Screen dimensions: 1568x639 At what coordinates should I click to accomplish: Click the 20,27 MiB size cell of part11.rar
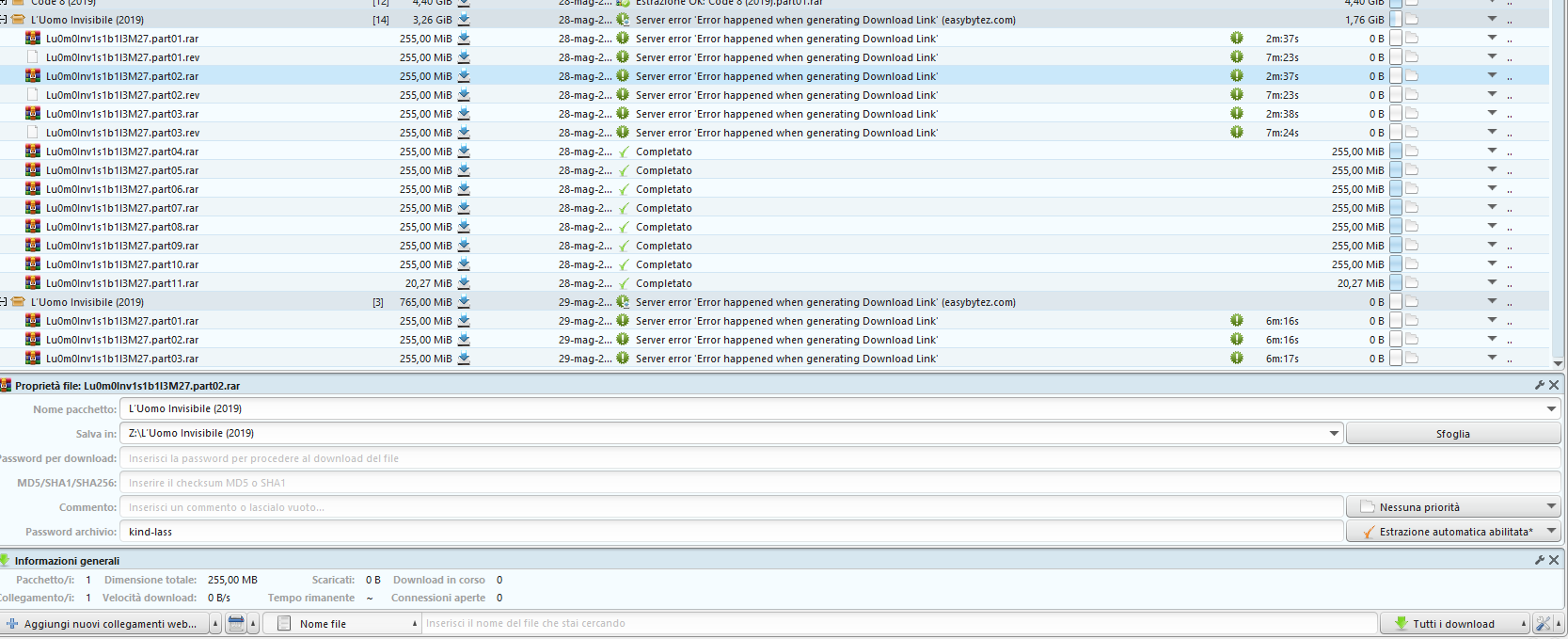click(428, 283)
